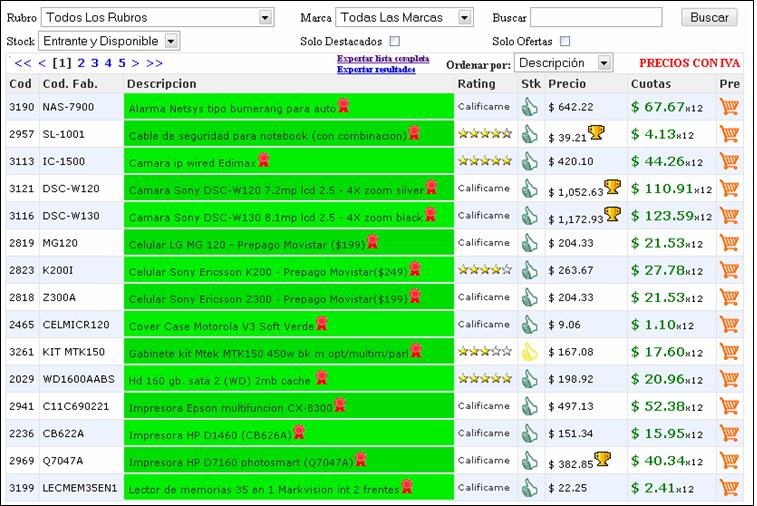Open Exportar resultados link
The width and height of the screenshot is (757, 506).
pos(376,69)
